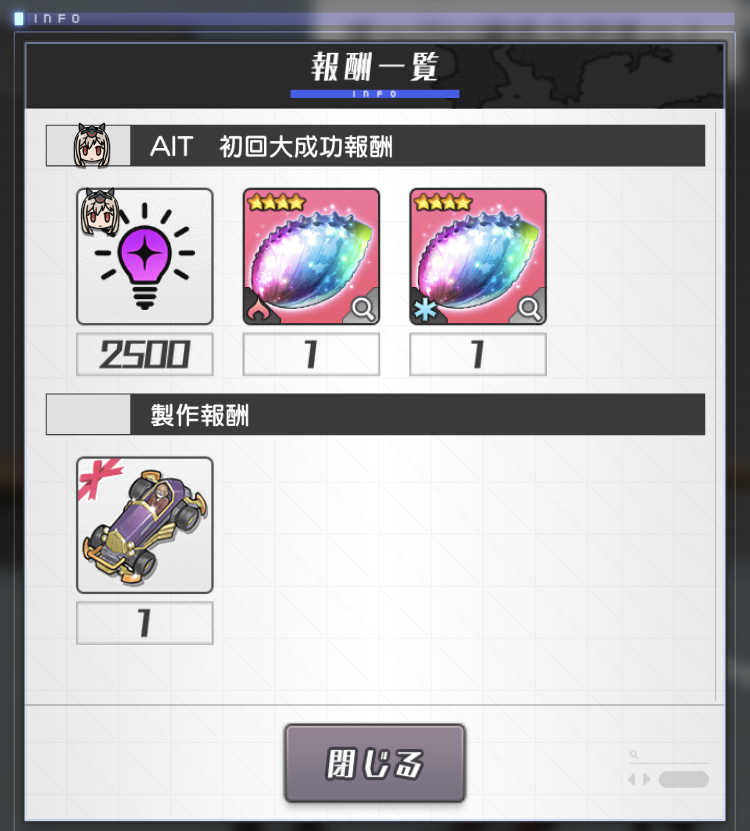The width and height of the screenshot is (750, 831).
Task: Click the 製作報酬 section header
Action: coord(375,414)
